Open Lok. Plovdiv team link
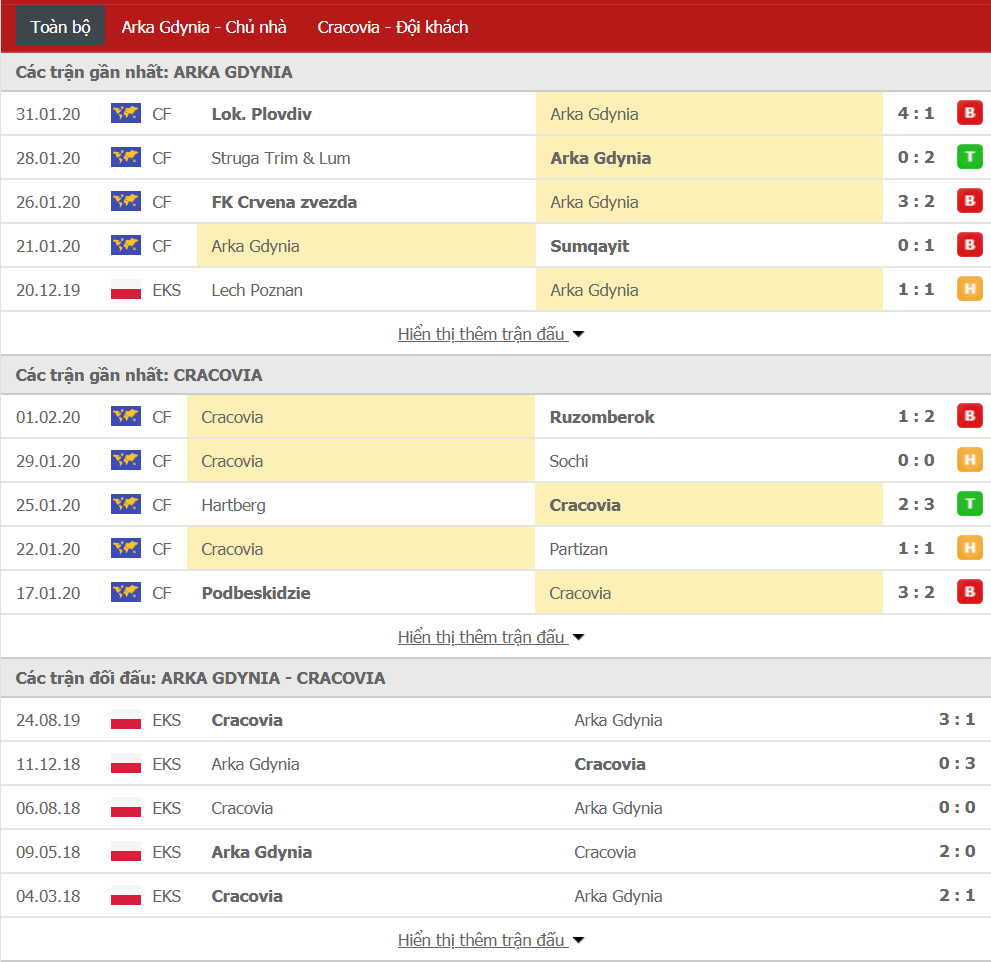The height and width of the screenshot is (962, 991). (x=262, y=114)
